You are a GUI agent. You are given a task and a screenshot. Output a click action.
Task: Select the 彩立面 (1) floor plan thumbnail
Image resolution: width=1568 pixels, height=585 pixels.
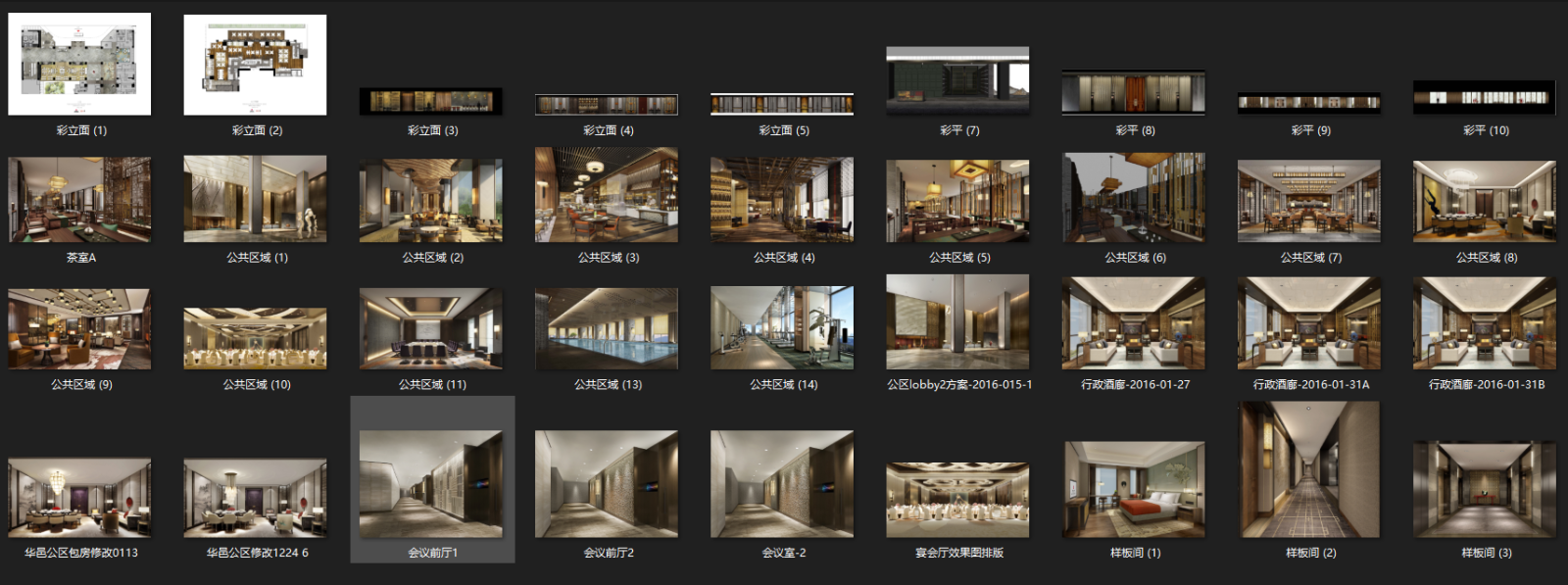tap(79, 64)
